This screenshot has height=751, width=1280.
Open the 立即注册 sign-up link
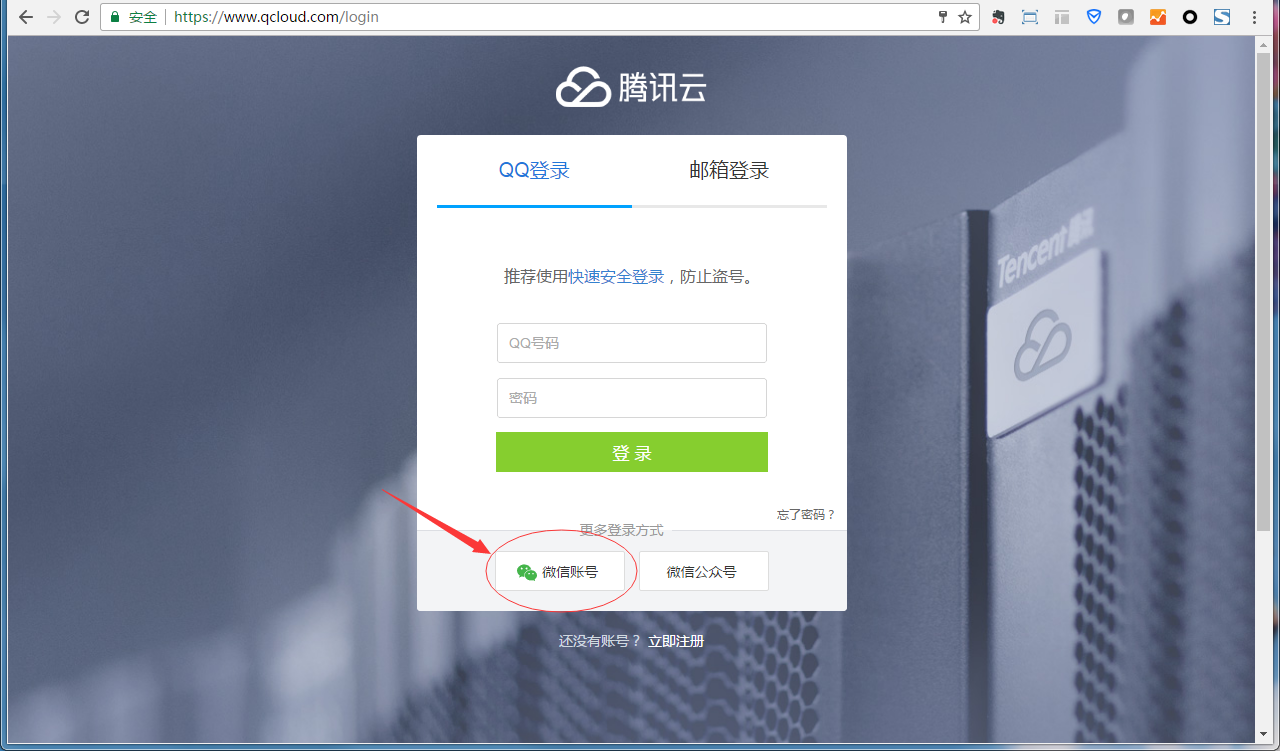pyautogui.click(x=676, y=641)
